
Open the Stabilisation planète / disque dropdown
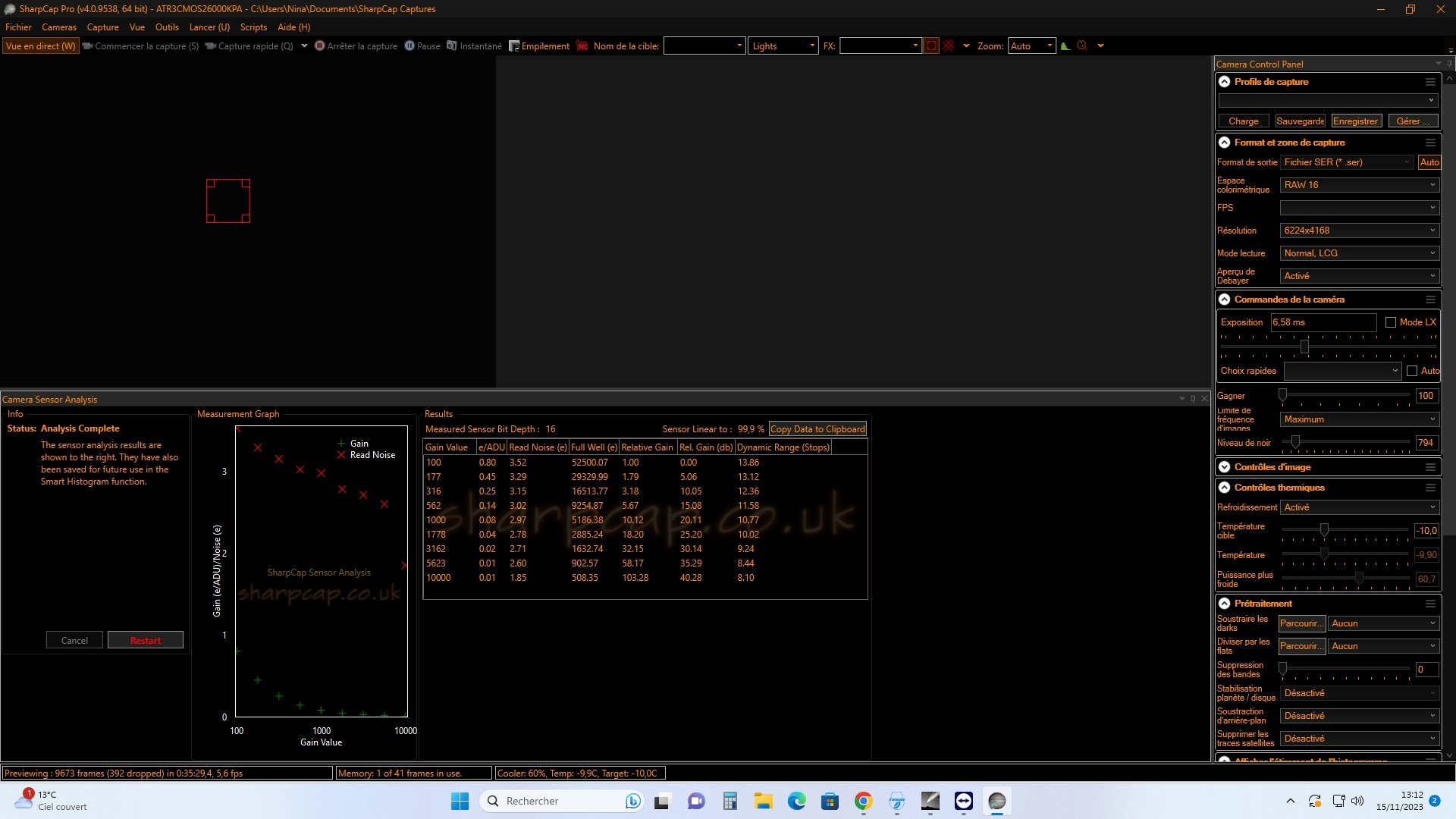1359,693
